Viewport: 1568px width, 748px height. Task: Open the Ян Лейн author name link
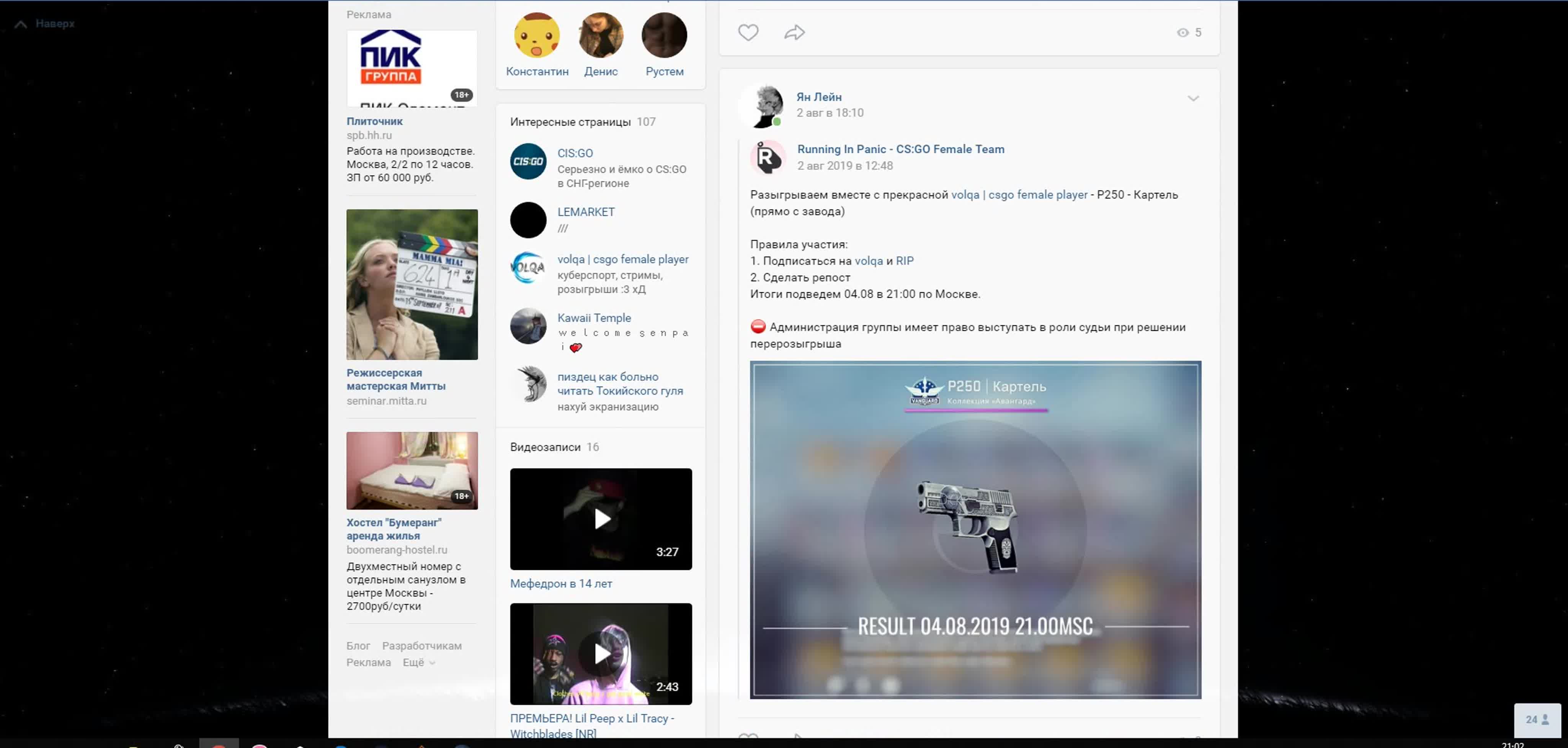(819, 97)
